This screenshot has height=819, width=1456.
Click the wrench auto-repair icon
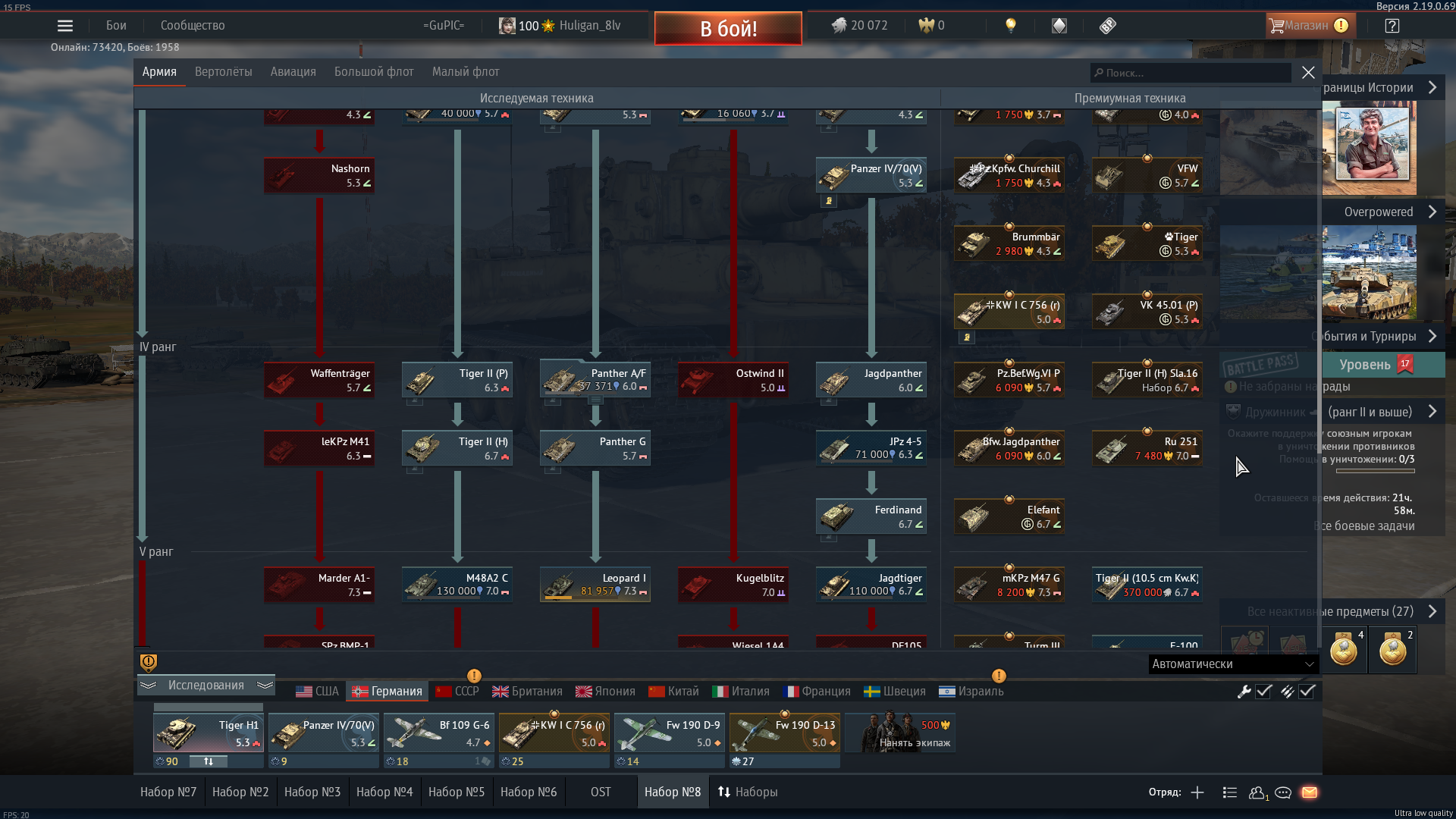click(1244, 692)
